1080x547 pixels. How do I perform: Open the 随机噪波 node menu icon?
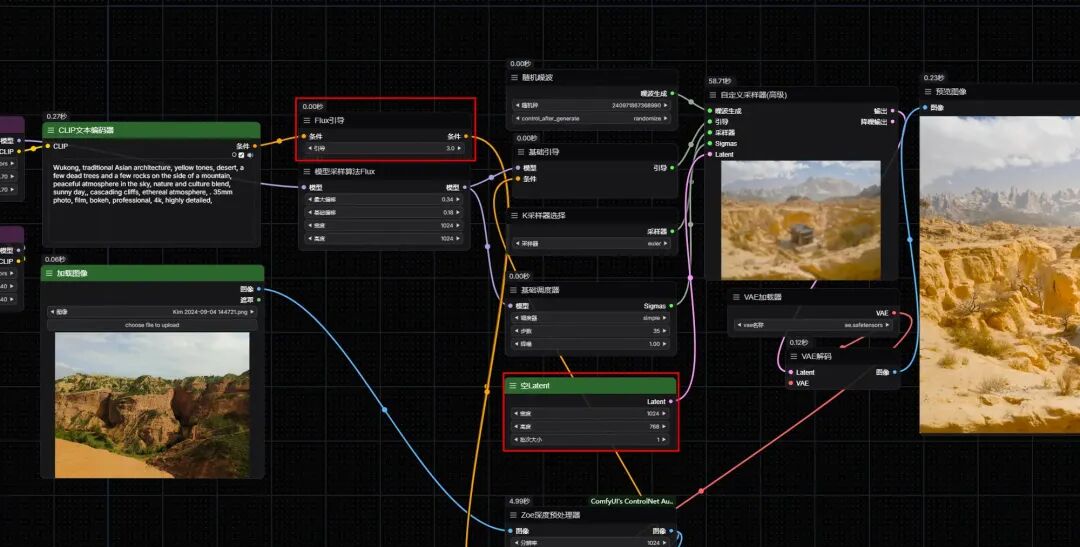coord(515,78)
